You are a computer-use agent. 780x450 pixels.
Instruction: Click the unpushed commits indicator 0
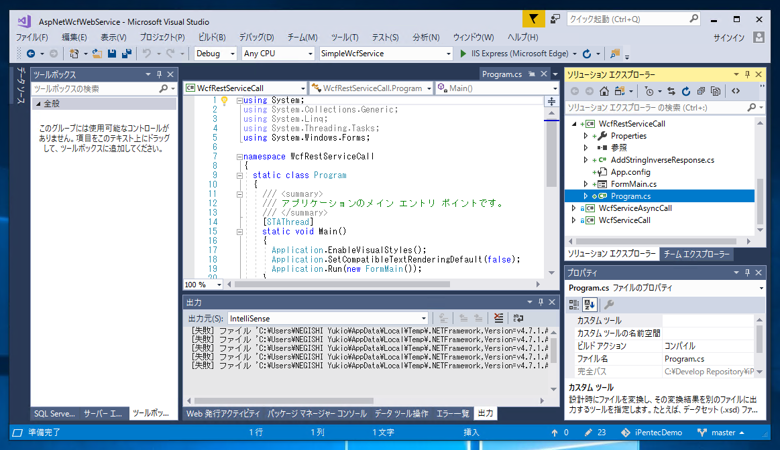click(560, 433)
